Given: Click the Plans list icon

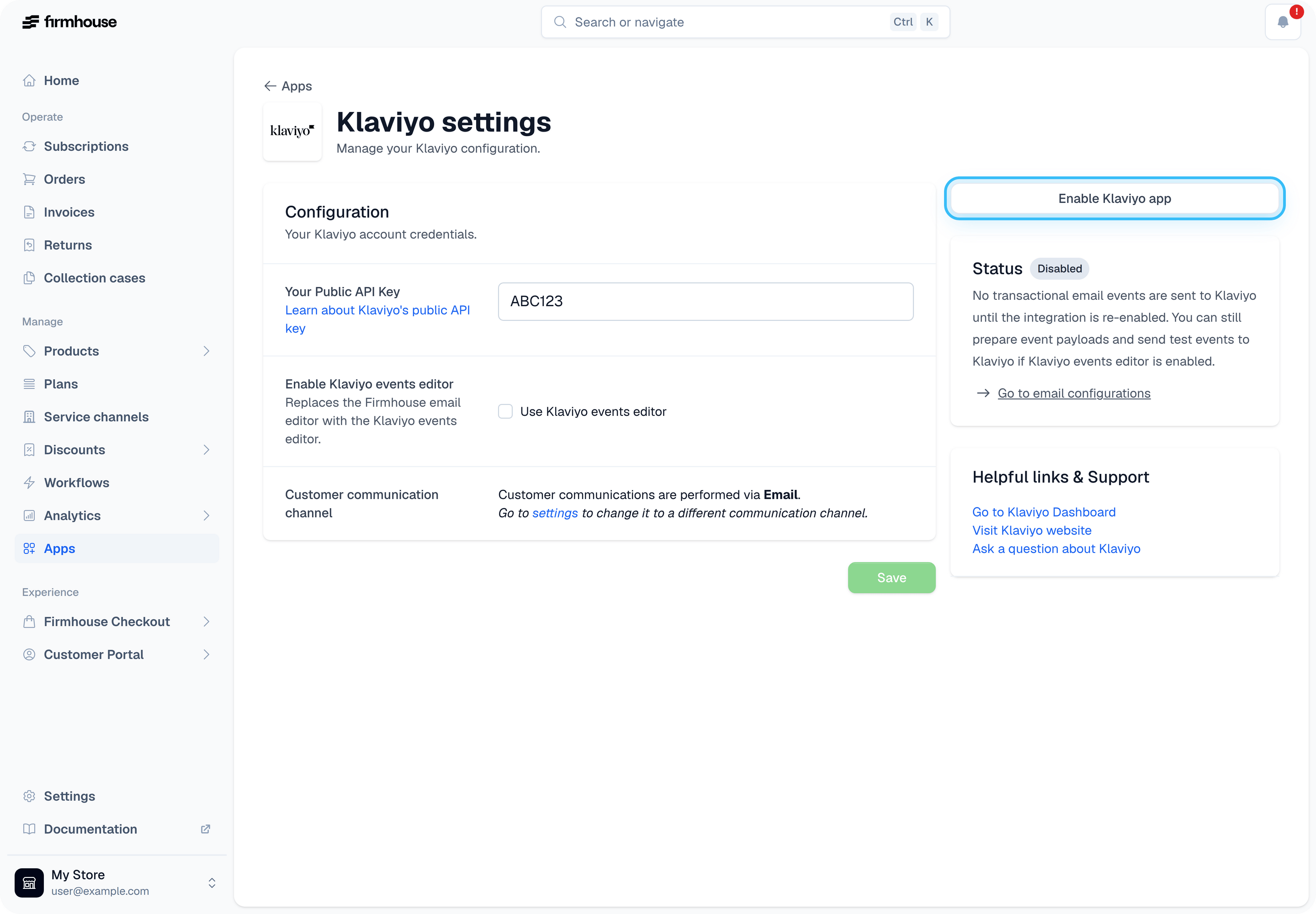Looking at the screenshot, I should point(29,384).
